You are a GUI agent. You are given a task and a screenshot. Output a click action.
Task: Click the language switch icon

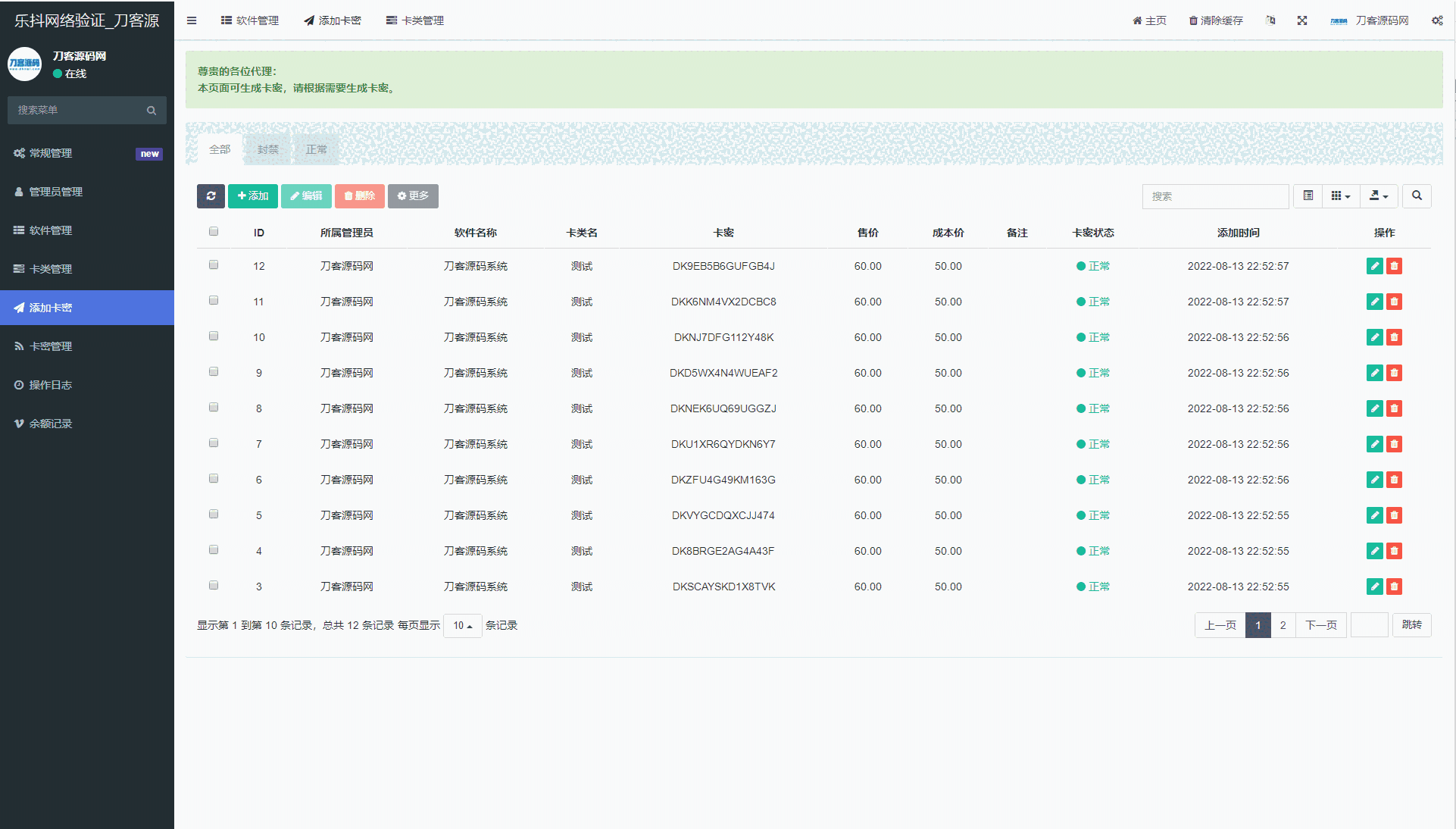[1270, 20]
